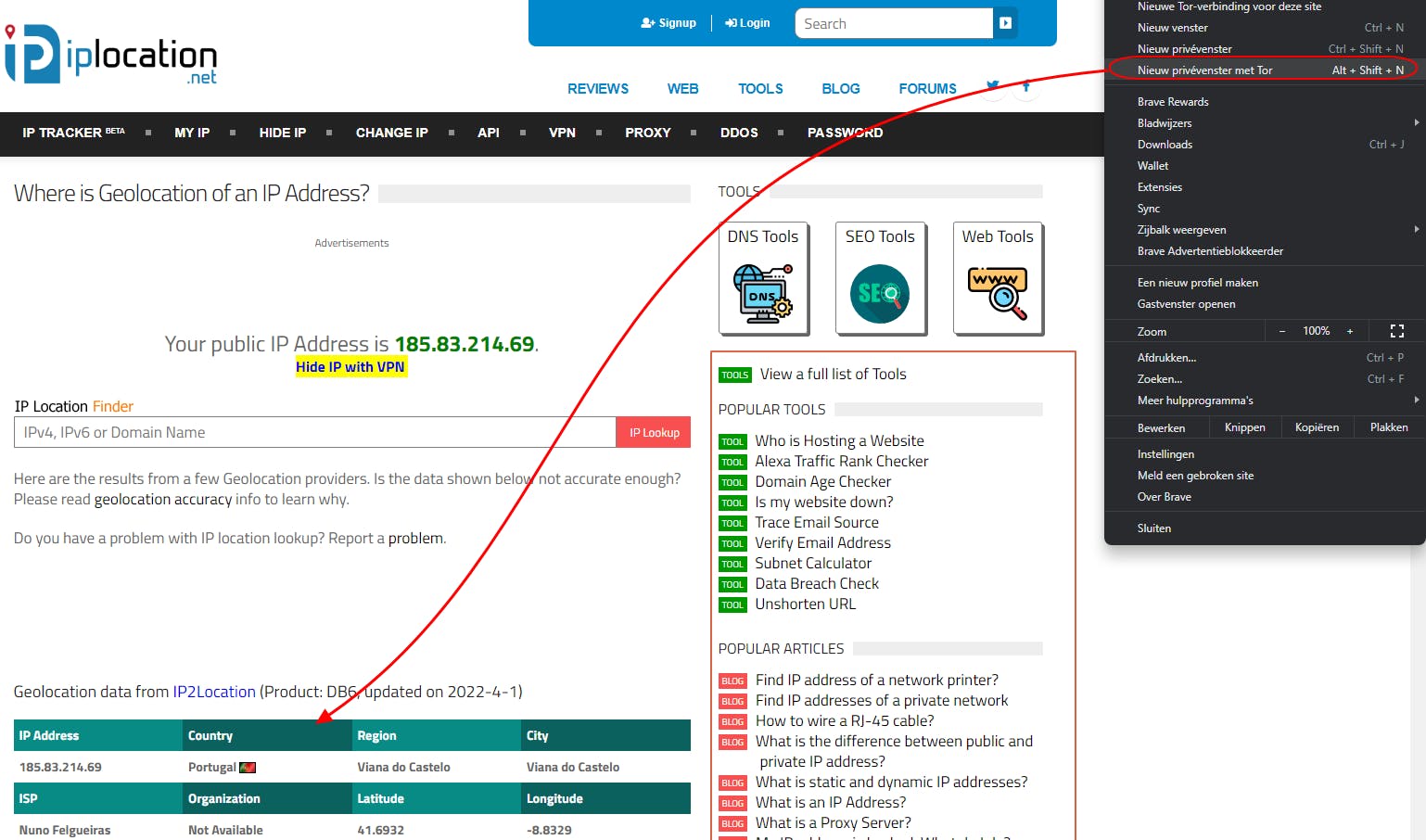Select HIDE IP in the black nav bar
Viewport: 1426px width, 840px height.
(x=283, y=133)
